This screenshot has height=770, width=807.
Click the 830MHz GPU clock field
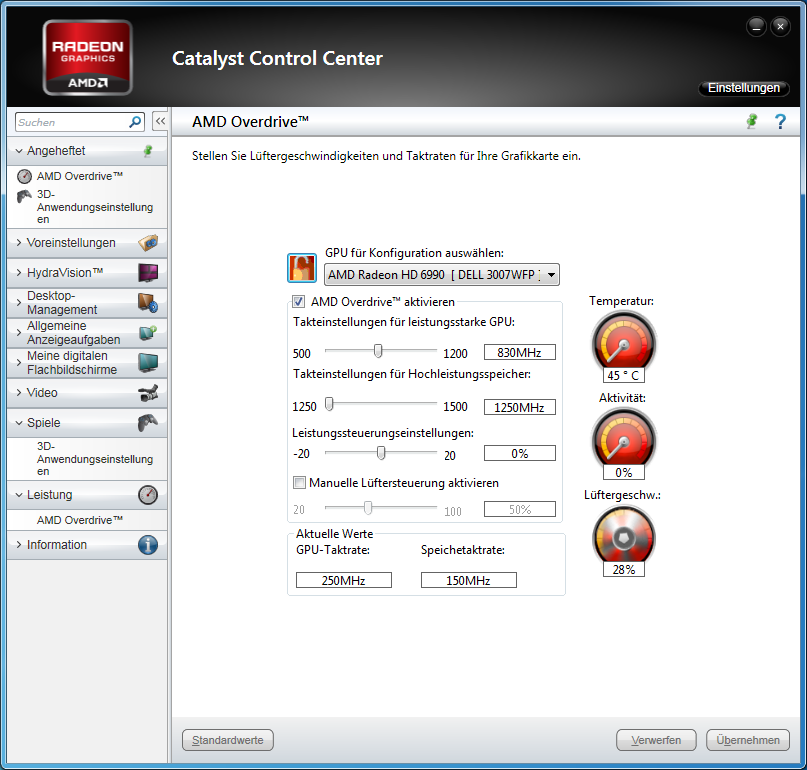pyautogui.click(x=520, y=353)
